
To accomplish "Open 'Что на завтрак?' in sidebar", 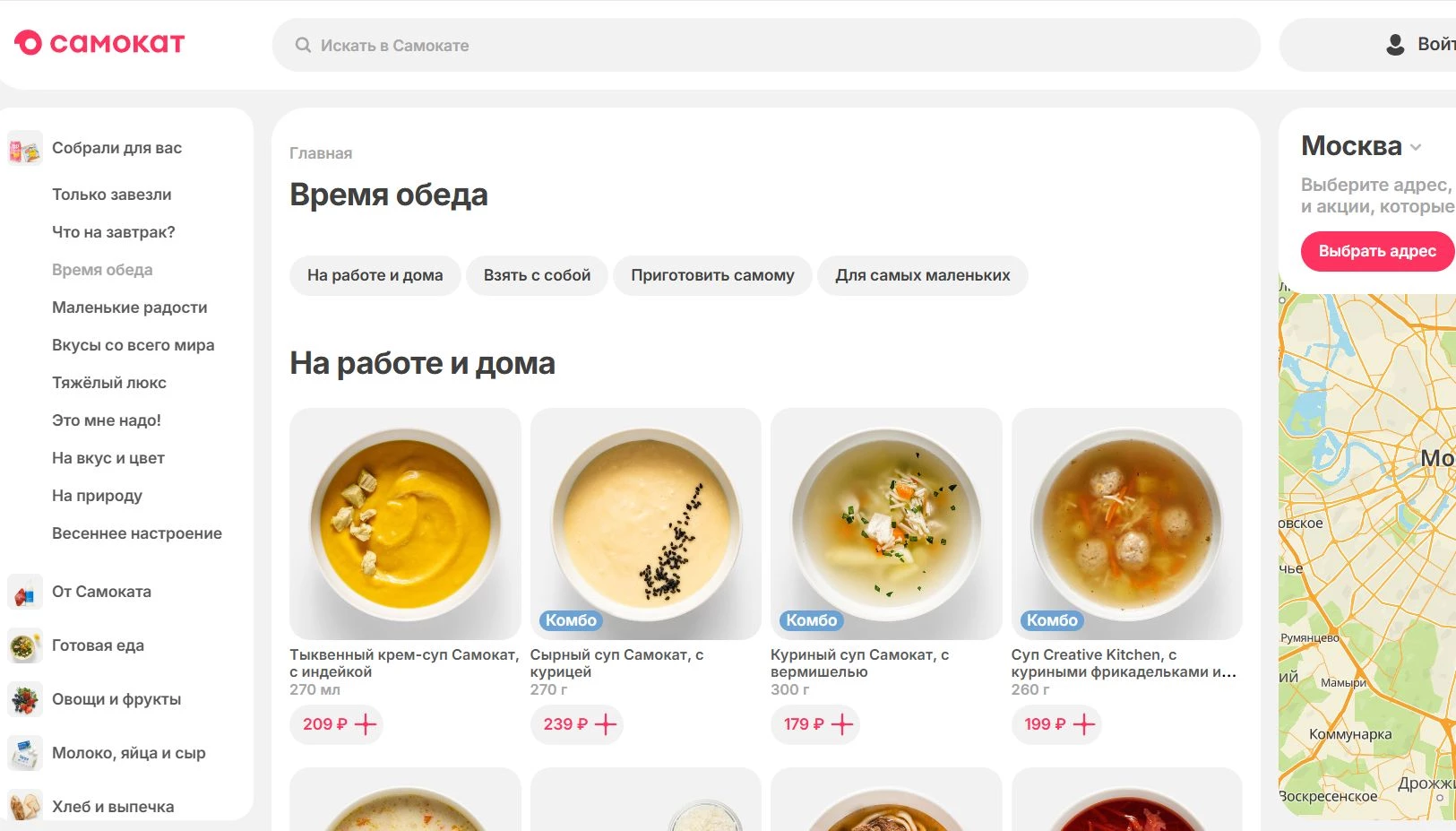I will [113, 232].
